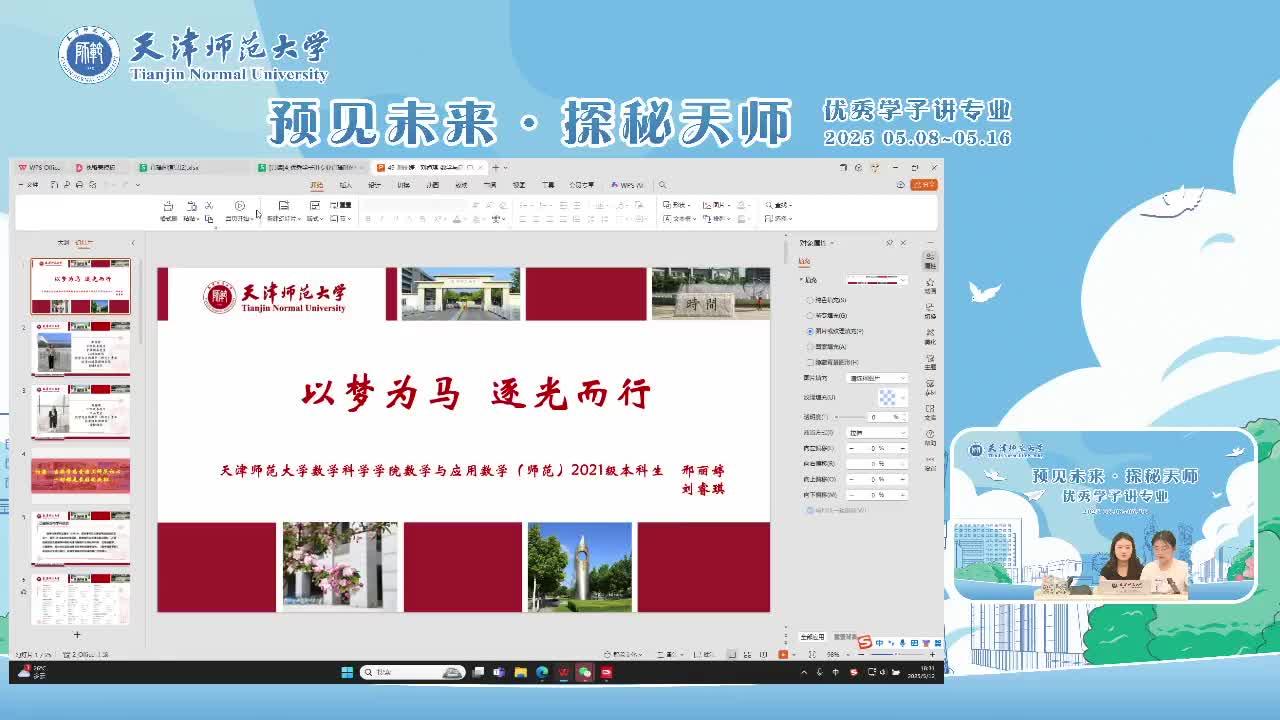Image resolution: width=1280 pixels, height=720 pixels.
Task: Collapse the slide thumbnail panel
Action: pos(133,242)
